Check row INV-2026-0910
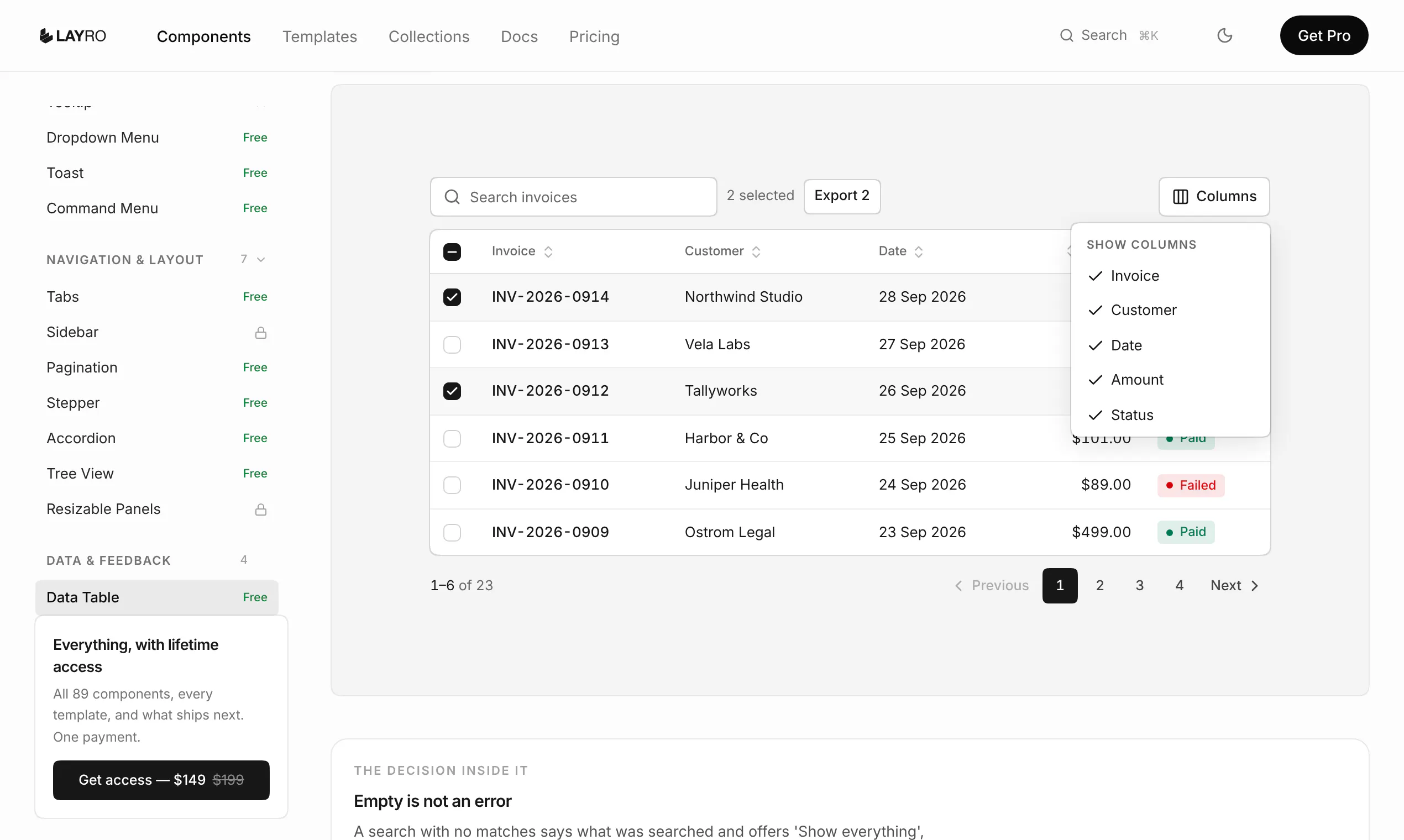This screenshot has height=840, width=1404. click(452, 485)
